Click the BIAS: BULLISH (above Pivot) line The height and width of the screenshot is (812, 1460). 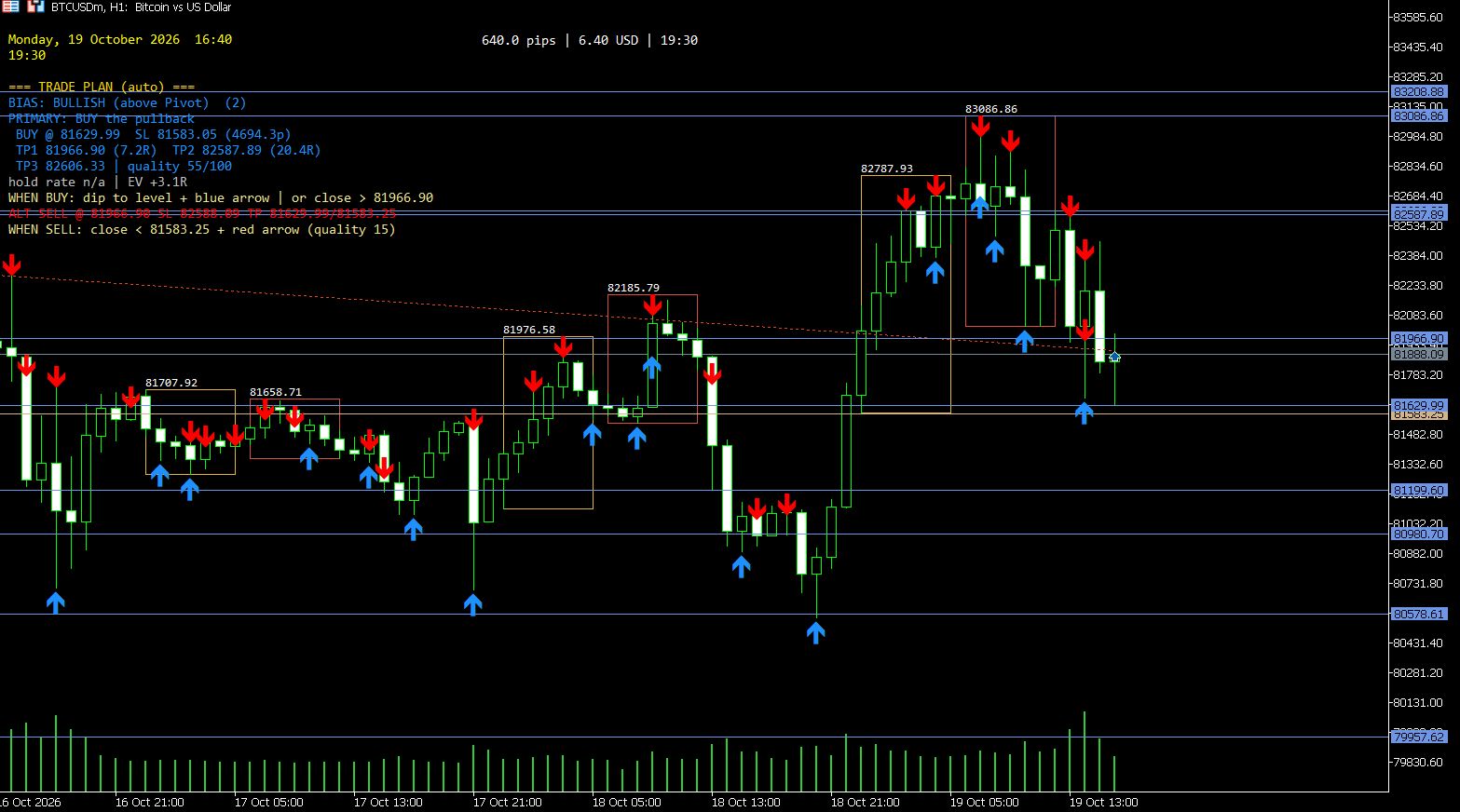coord(128,102)
